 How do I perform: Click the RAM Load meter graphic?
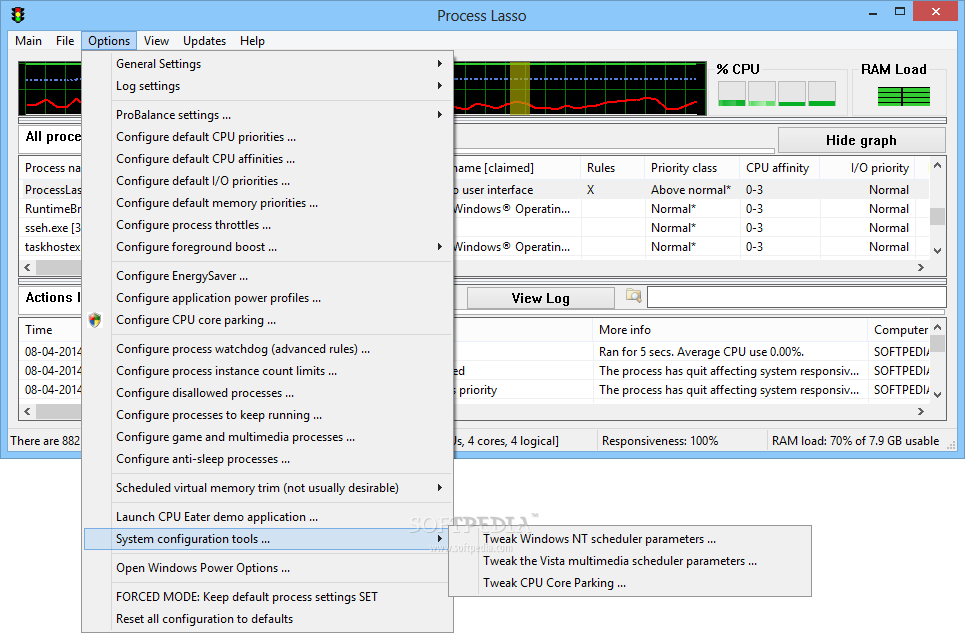[903, 97]
